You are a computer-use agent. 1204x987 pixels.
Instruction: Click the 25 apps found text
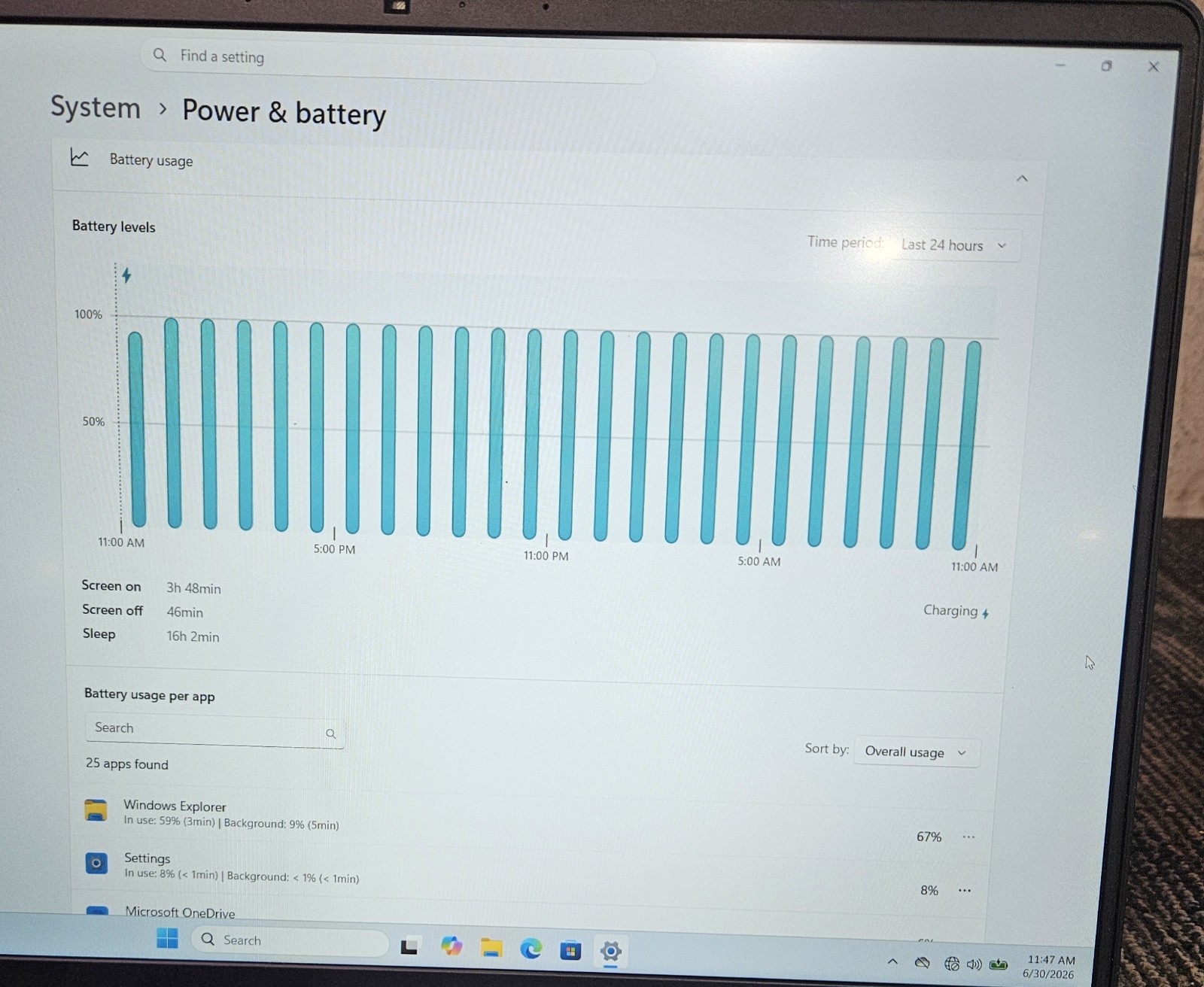tap(126, 764)
